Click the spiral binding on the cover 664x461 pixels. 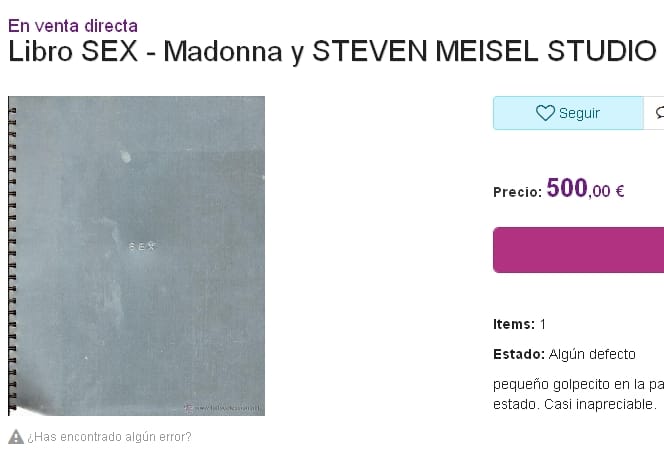coord(12,255)
